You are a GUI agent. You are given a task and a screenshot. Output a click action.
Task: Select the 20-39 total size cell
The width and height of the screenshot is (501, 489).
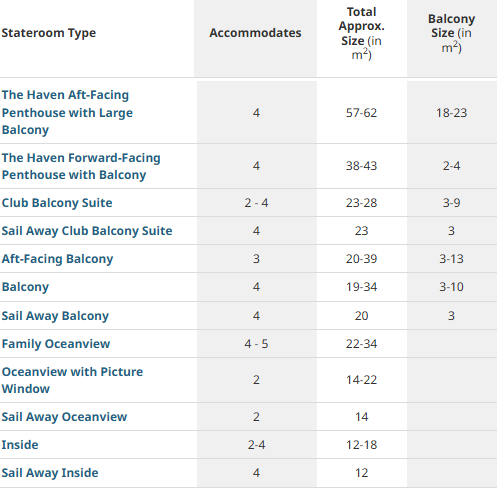pyautogui.click(x=362, y=259)
